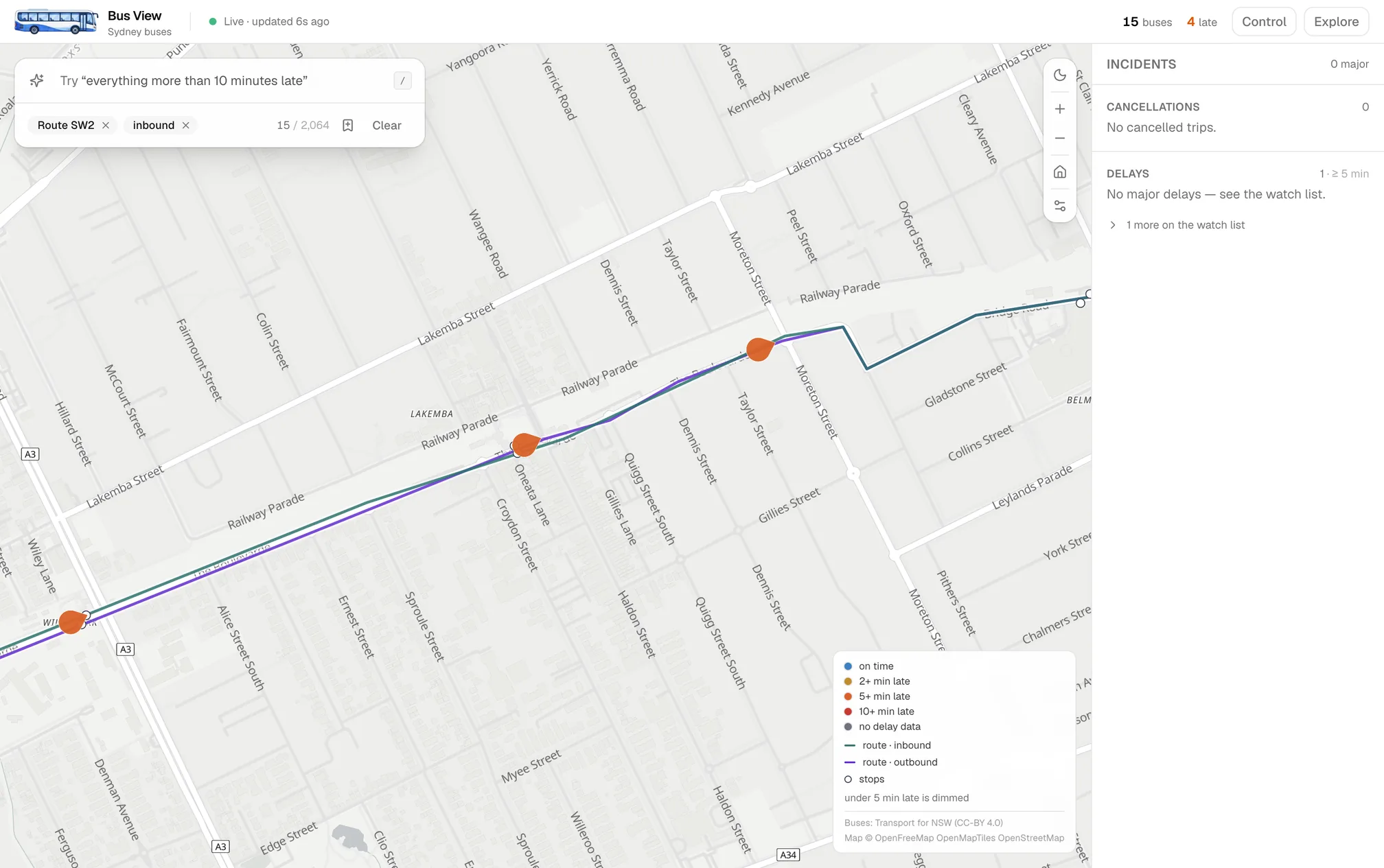This screenshot has height=868, width=1384.
Task: Switch to Control mode
Action: [1264, 21]
